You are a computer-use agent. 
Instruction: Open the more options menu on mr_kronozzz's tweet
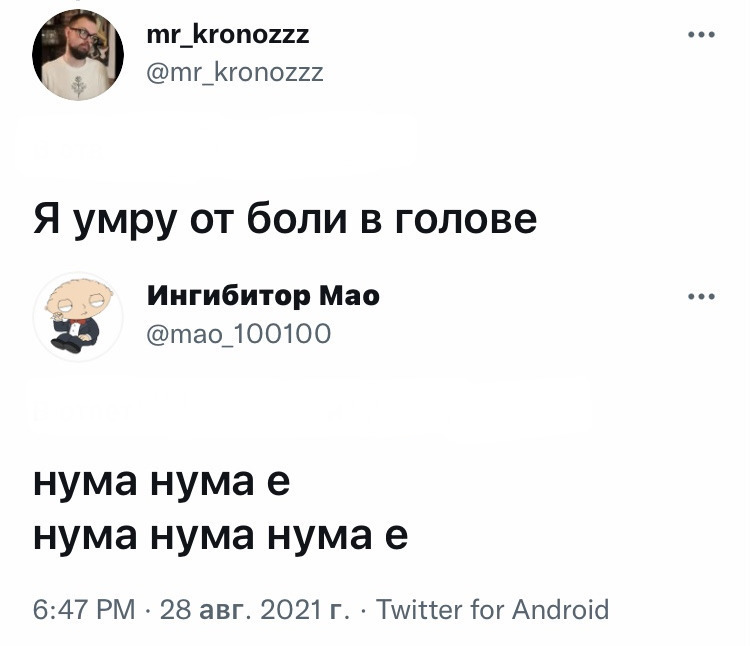(701, 37)
